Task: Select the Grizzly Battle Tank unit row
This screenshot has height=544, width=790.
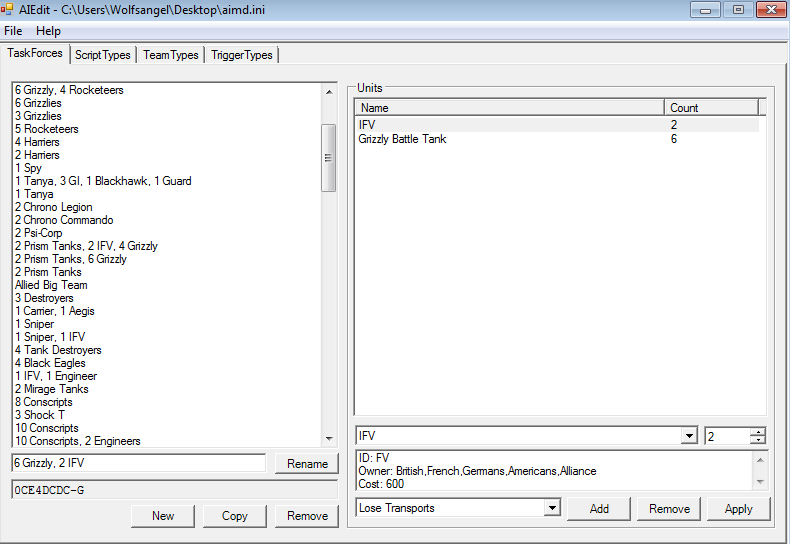Action: click(557, 139)
